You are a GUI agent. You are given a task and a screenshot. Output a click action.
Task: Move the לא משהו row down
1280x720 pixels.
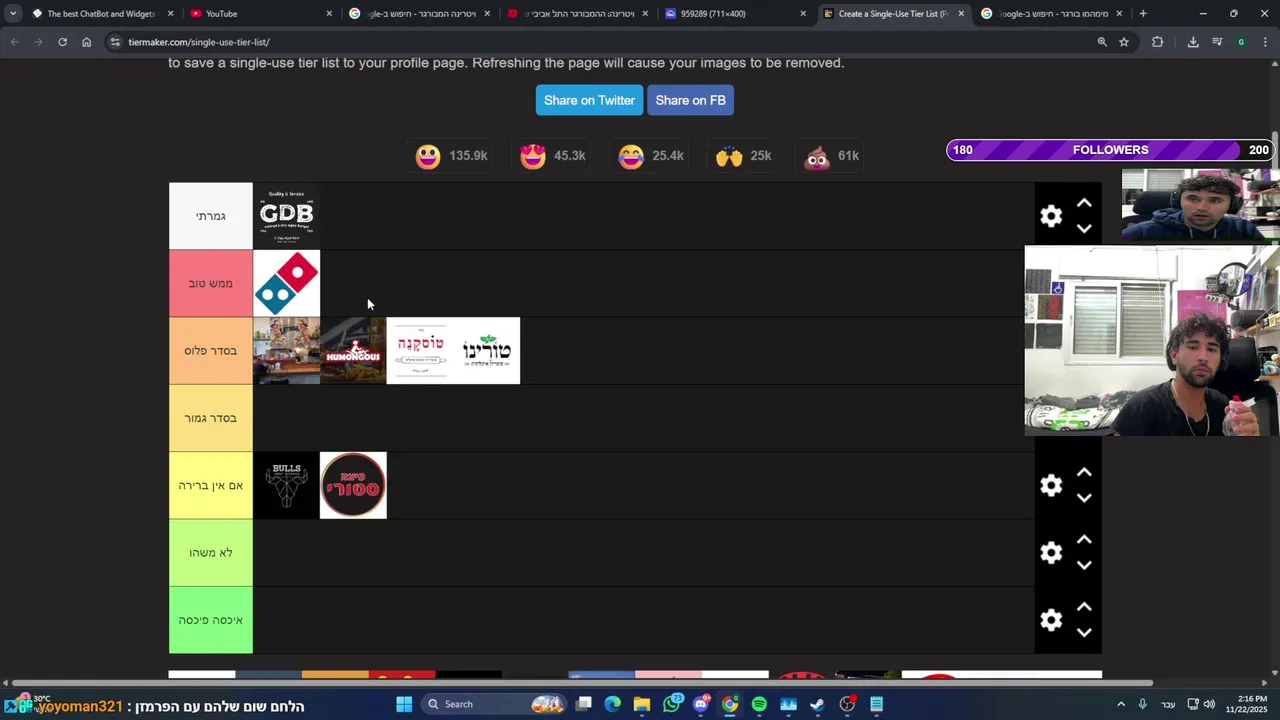[x=1084, y=566]
